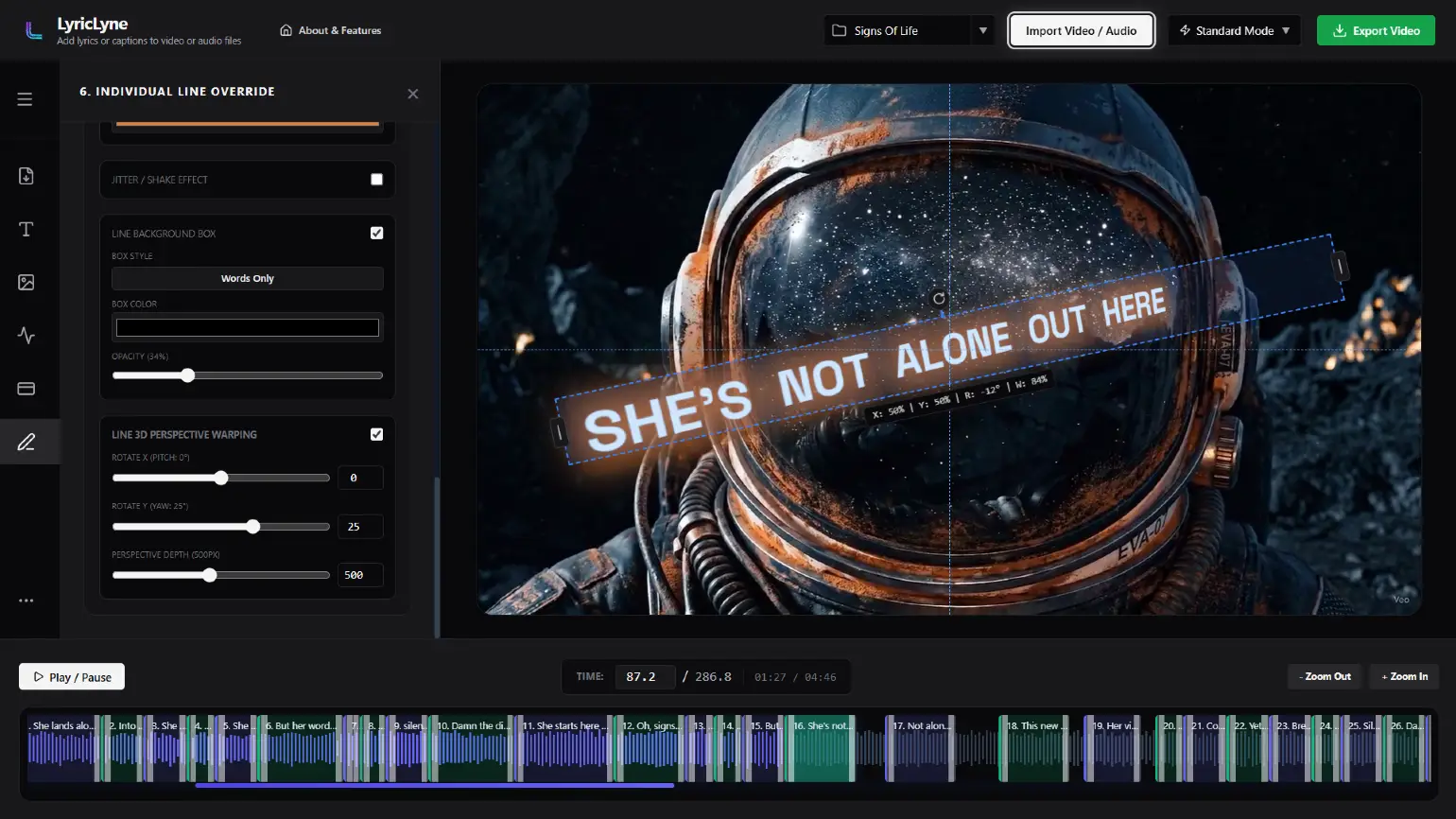
Task: Click the Export Video button
Action: (x=1376, y=31)
